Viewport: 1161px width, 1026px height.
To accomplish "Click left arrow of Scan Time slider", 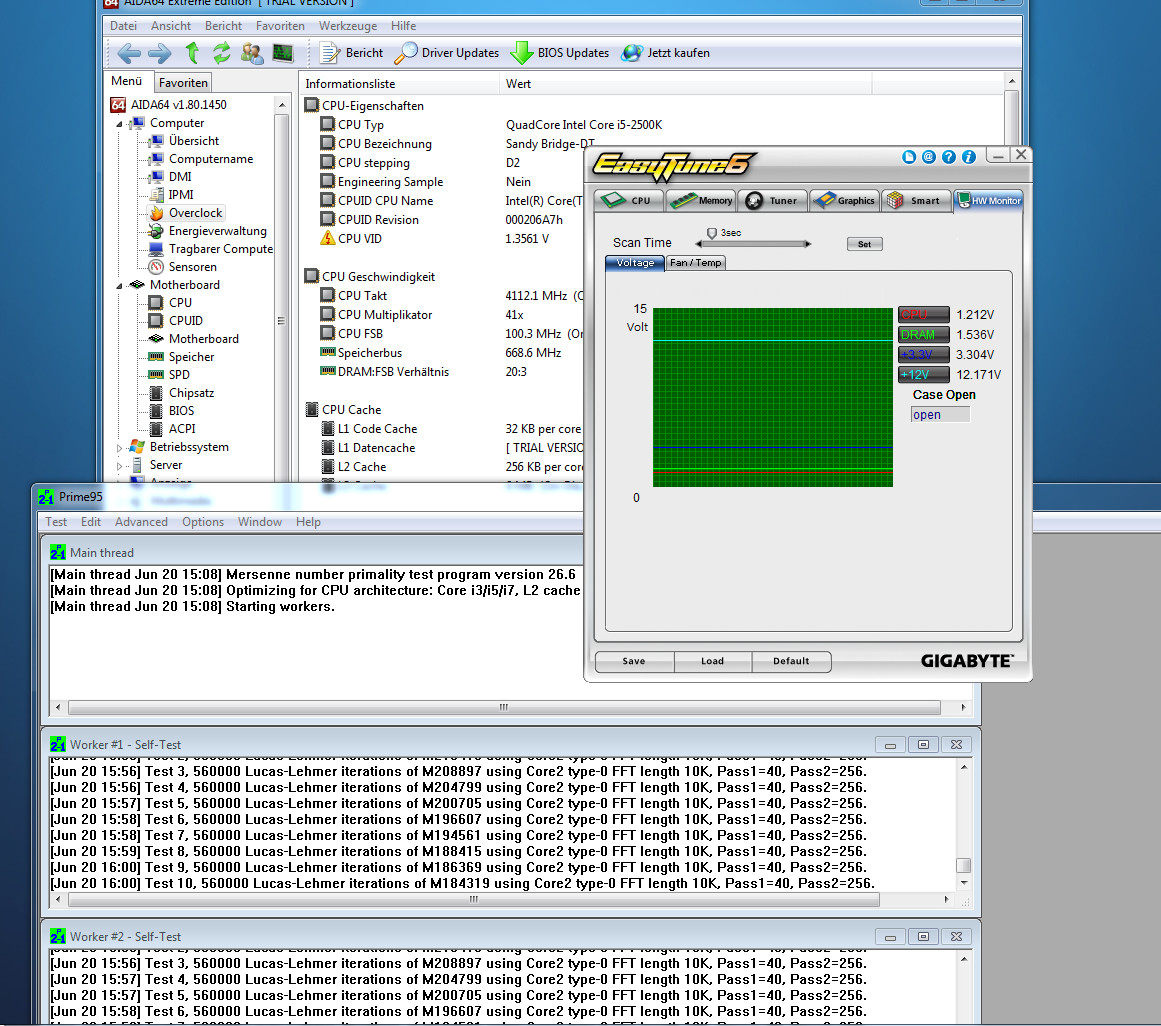I will pos(699,244).
